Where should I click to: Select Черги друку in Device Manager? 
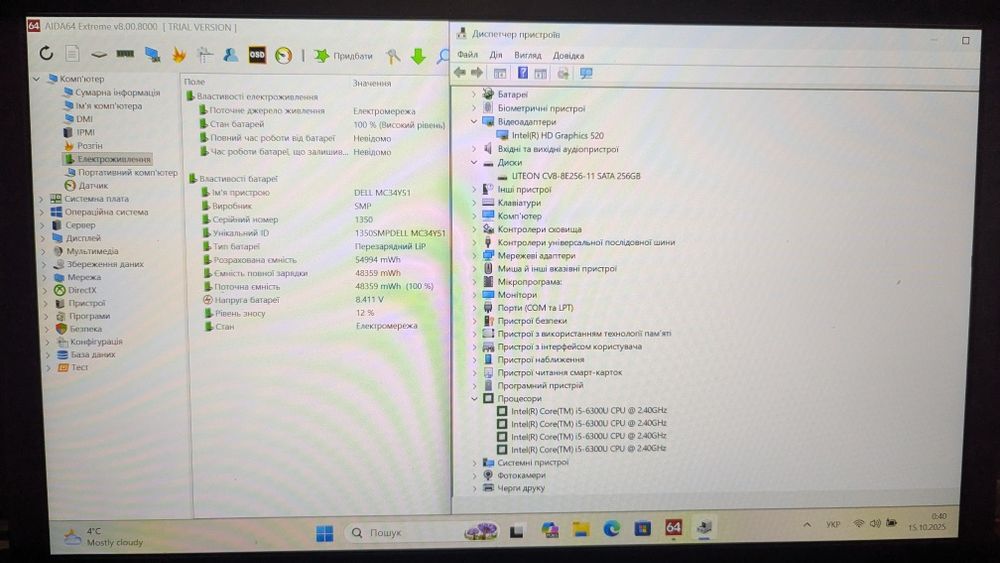click(x=520, y=488)
